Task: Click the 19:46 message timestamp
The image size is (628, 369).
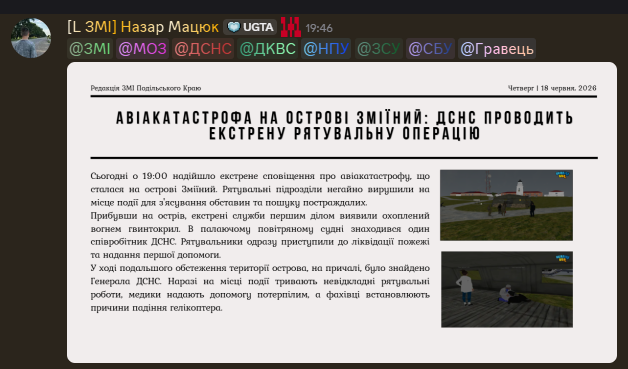Action: pyautogui.click(x=319, y=28)
